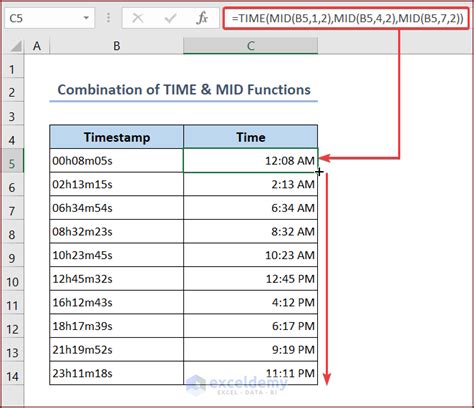Select cell showing 6:34 AM
This screenshot has height=408, width=474.
point(251,208)
